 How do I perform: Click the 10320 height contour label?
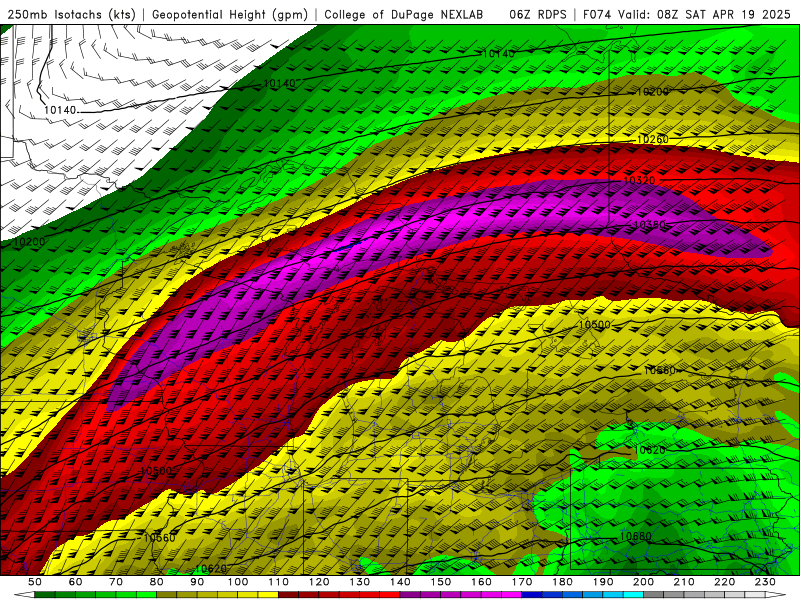point(639,180)
